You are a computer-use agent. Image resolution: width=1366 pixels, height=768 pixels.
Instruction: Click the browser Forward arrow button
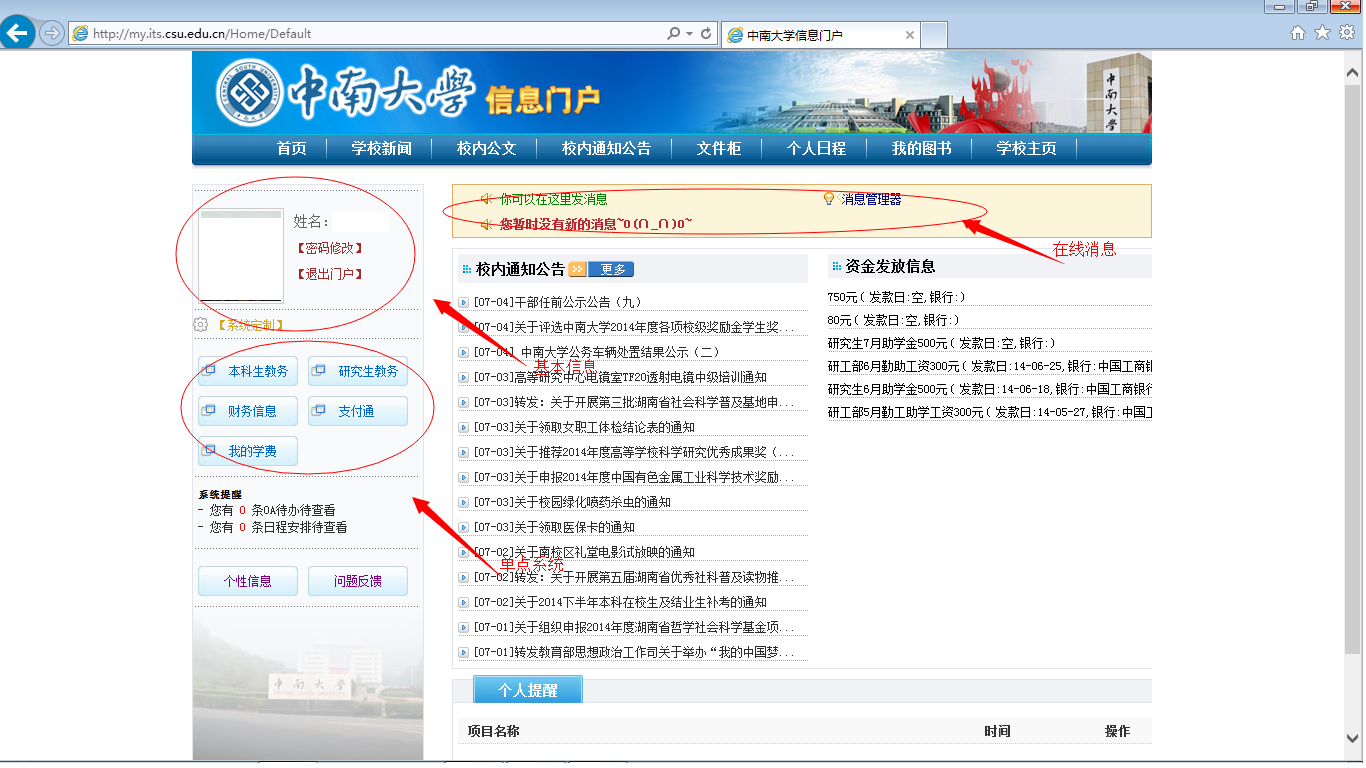coord(51,33)
